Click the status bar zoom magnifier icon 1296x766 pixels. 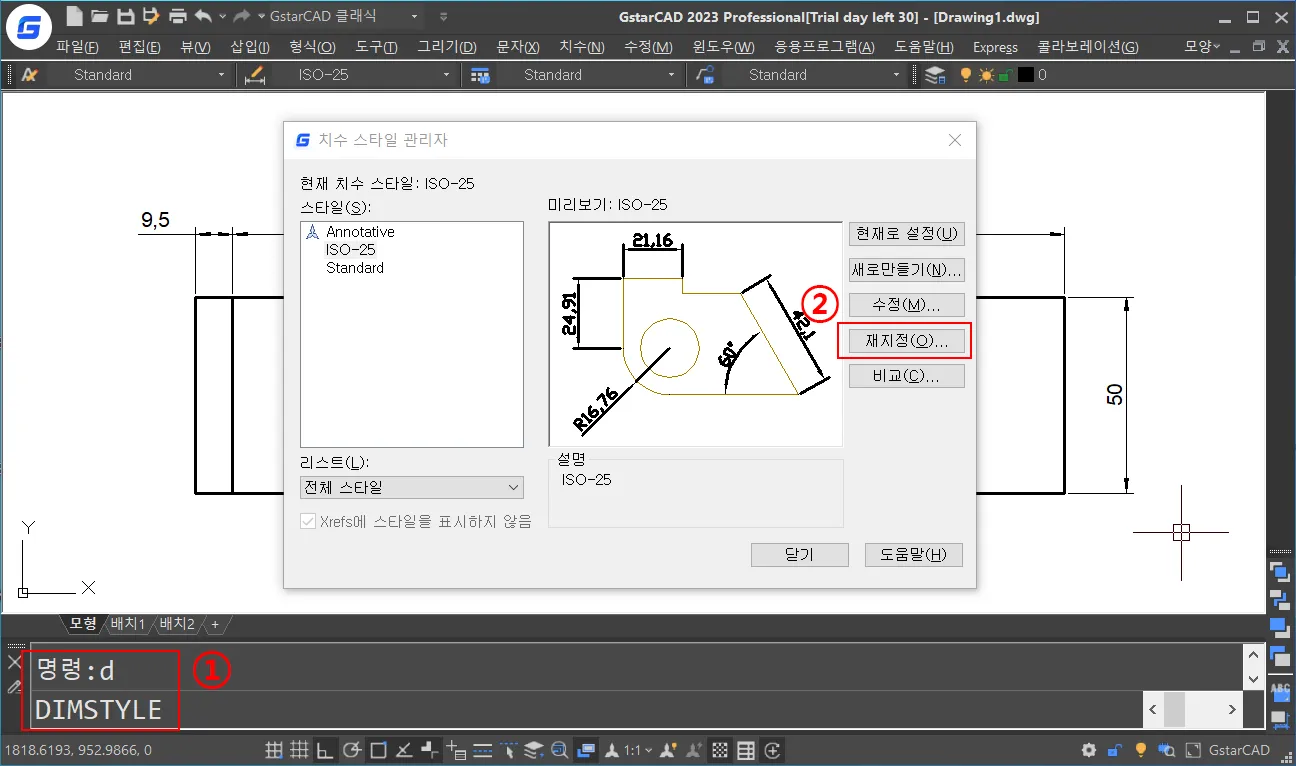(560, 750)
